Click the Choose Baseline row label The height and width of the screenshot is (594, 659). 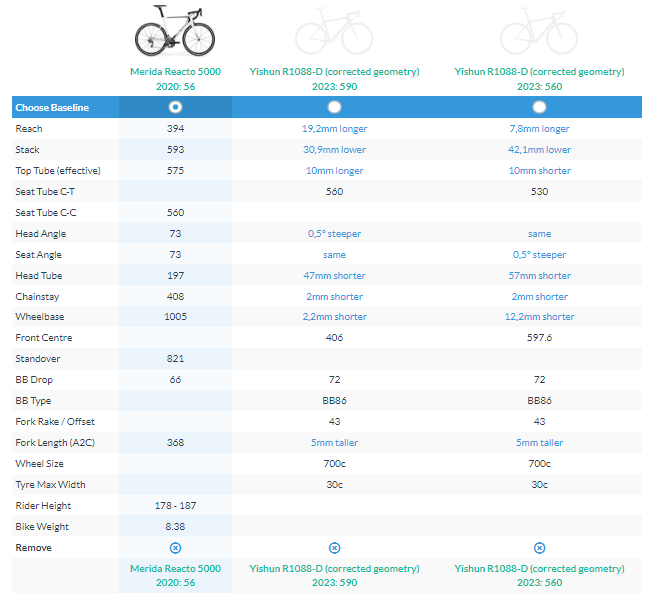pos(51,107)
